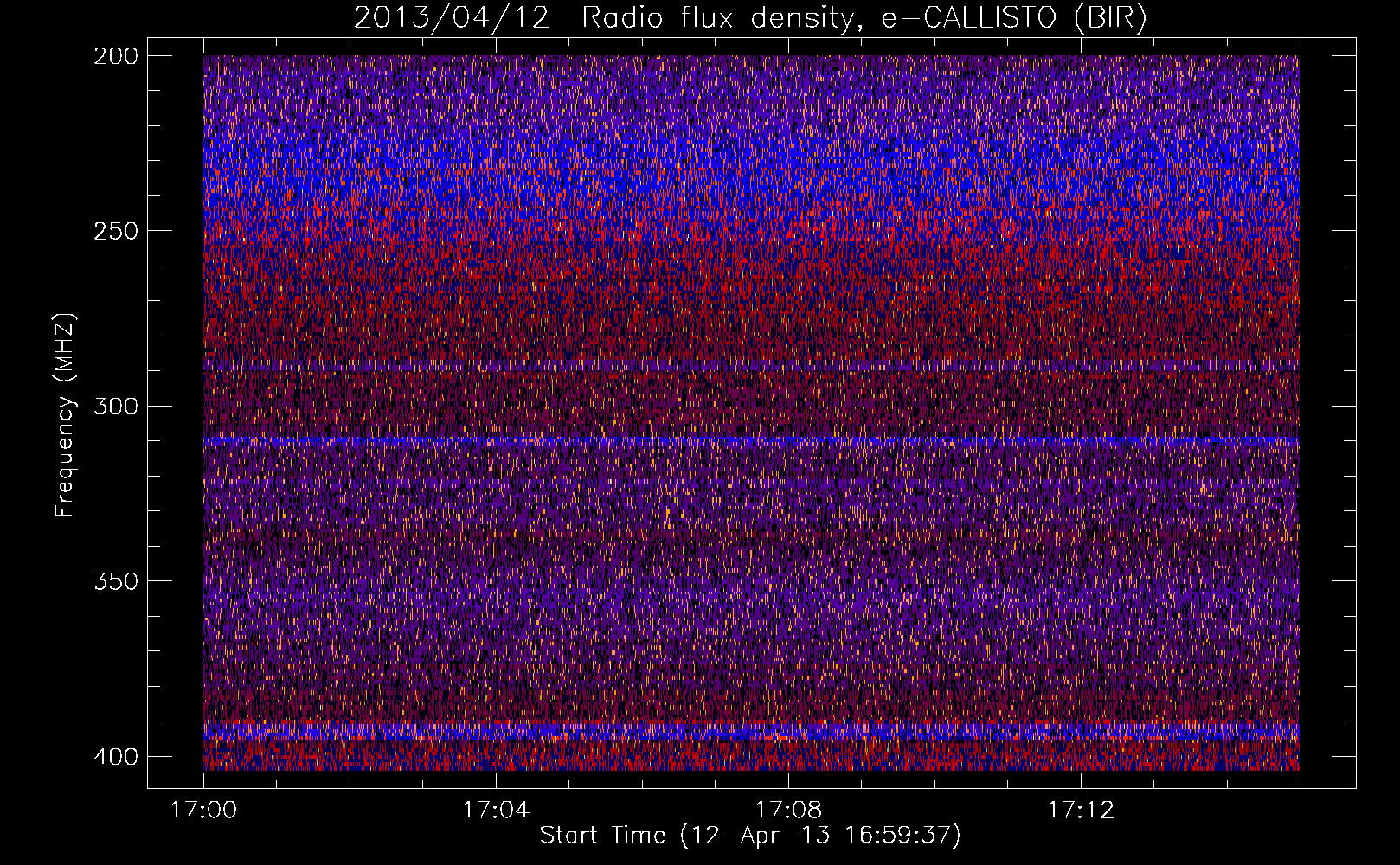The width and height of the screenshot is (1400, 865).
Task: Click the plot title "2013/04/12 Radio flux density, e-CALLISTO (BIR)"
Action: [750, 18]
